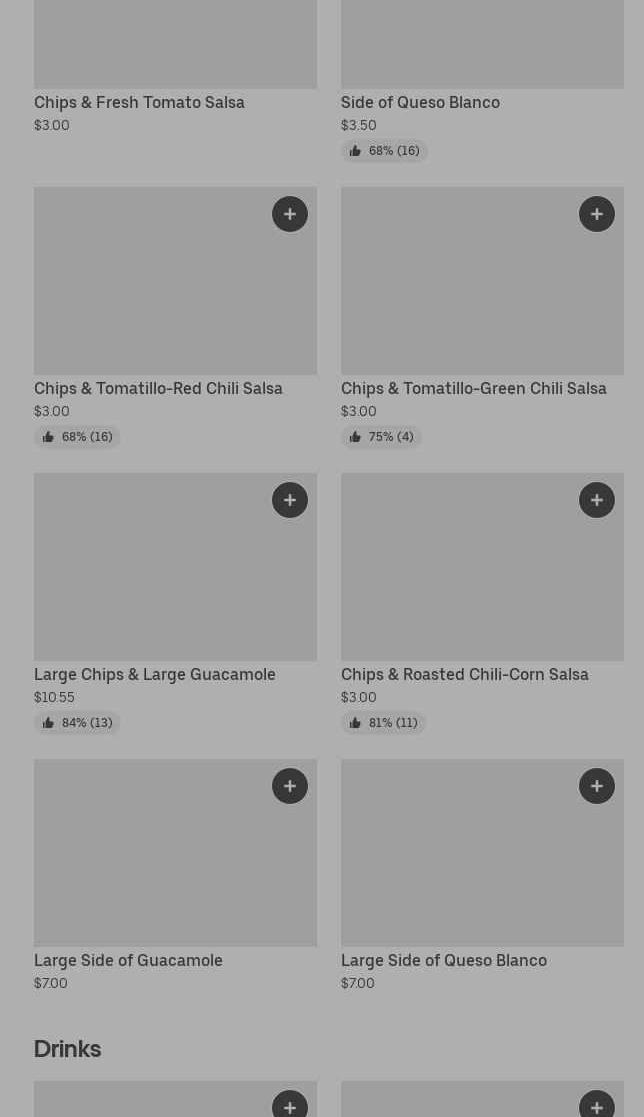The height and width of the screenshot is (1117, 644).
Task: Open Side of Queso Blanco item
Action: point(420,102)
